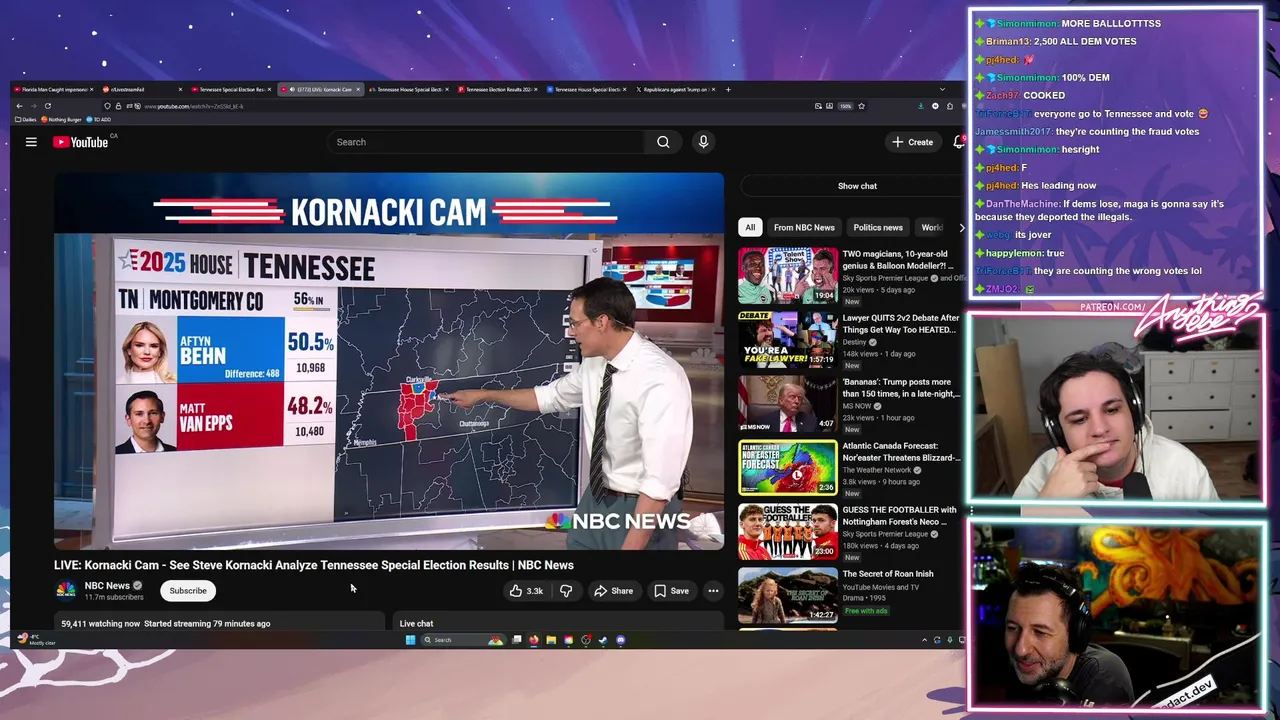Open Bananas Trump posts video thumbnail
The width and height of the screenshot is (1280, 720).
pos(788,403)
